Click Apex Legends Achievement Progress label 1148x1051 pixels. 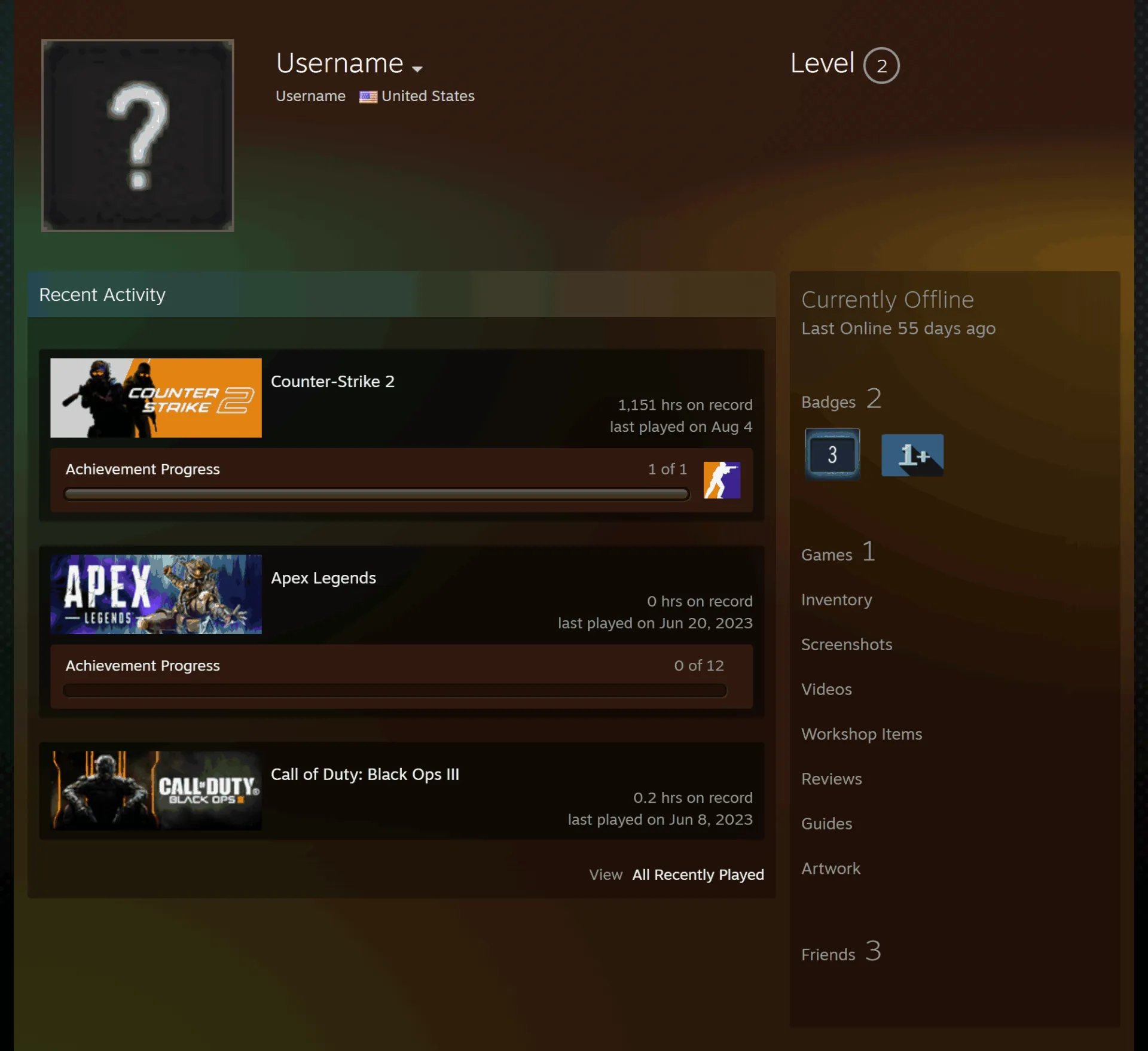142,666
